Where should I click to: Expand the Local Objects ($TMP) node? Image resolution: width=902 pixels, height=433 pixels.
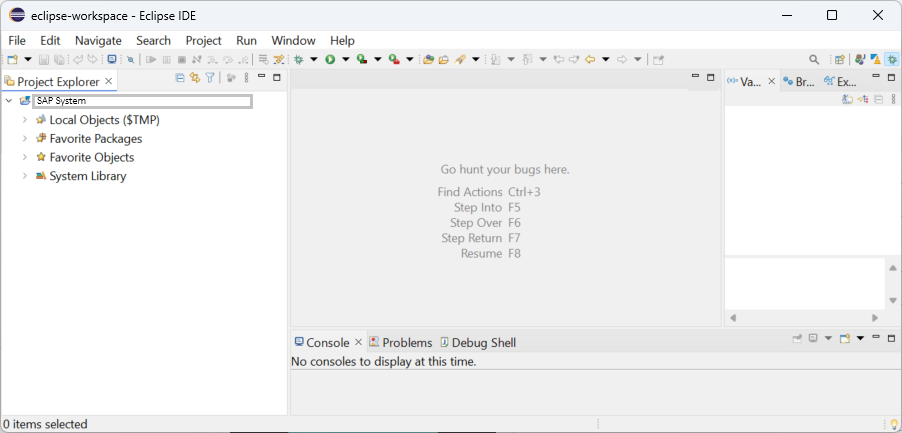point(25,120)
